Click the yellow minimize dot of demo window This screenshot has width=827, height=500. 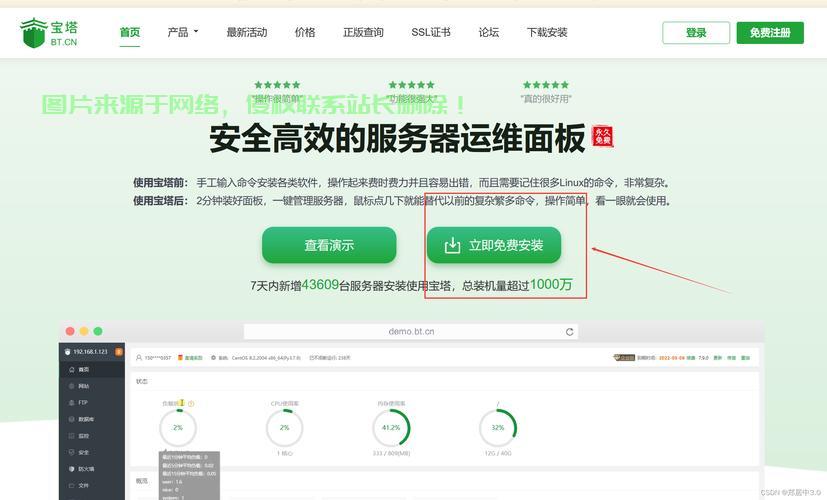tap(84, 331)
